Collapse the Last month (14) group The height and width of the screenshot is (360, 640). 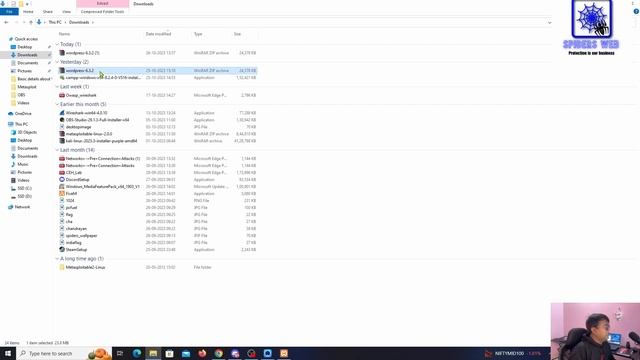point(57,150)
